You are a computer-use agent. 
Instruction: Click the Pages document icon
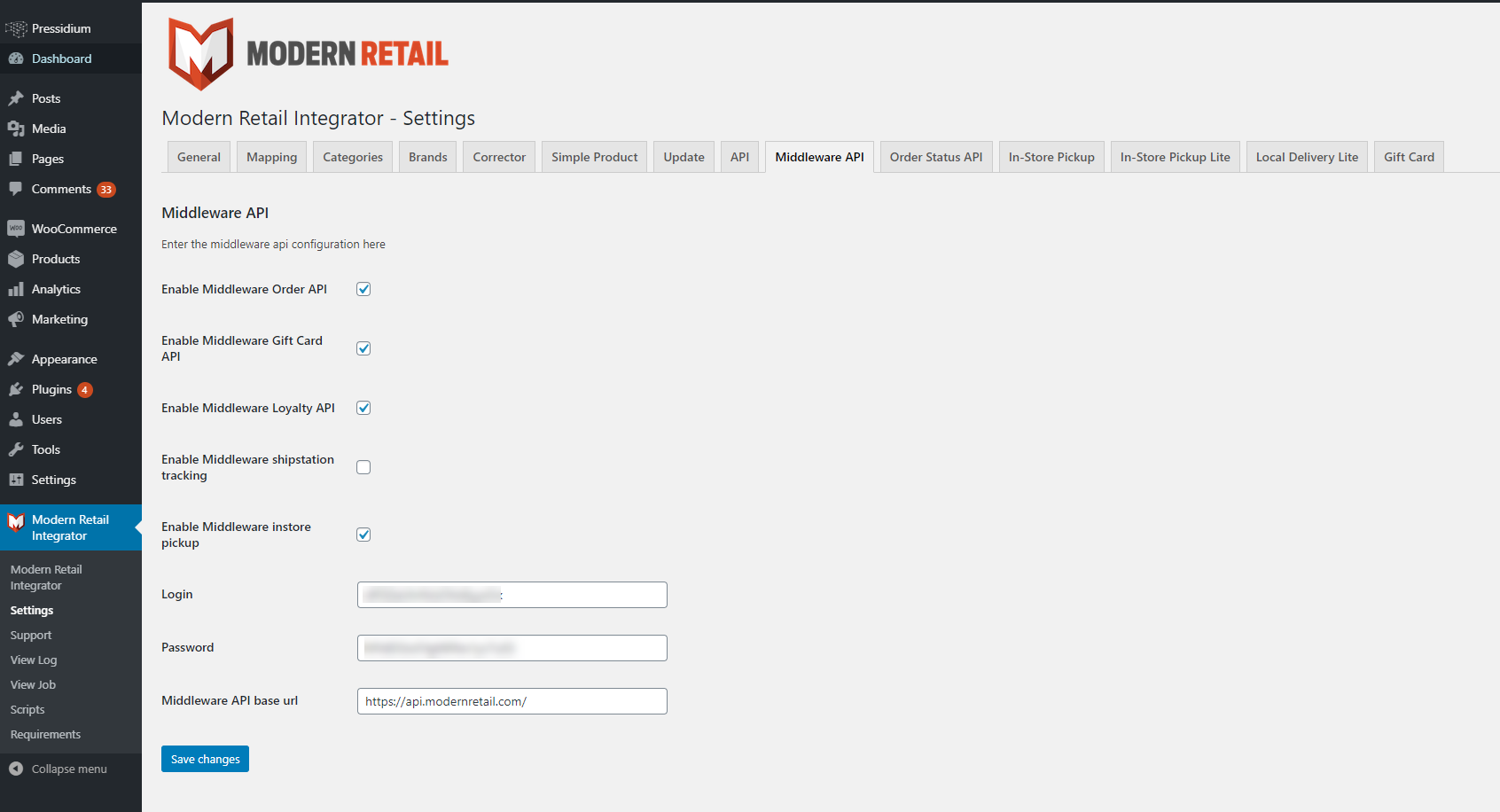[16, 159]
